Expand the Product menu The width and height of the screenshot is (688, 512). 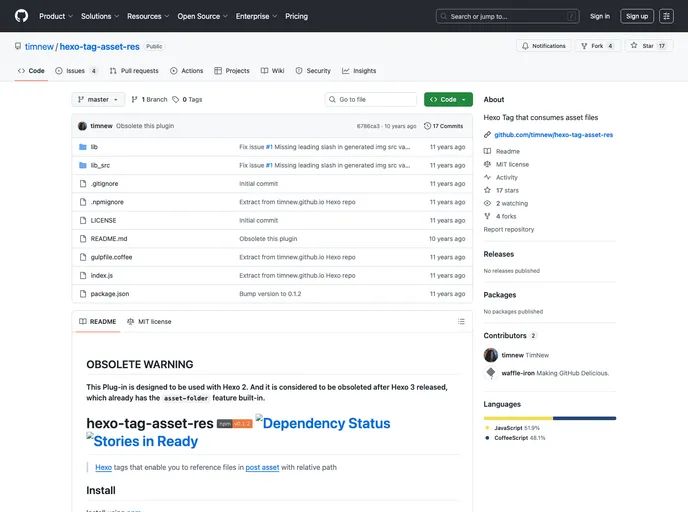56,16
